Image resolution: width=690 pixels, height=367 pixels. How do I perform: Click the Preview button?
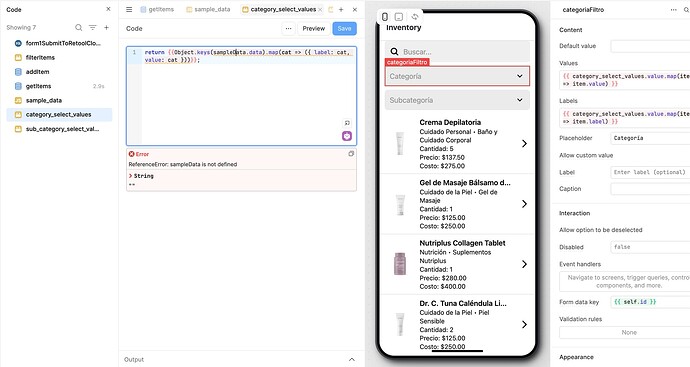point(314,28)
